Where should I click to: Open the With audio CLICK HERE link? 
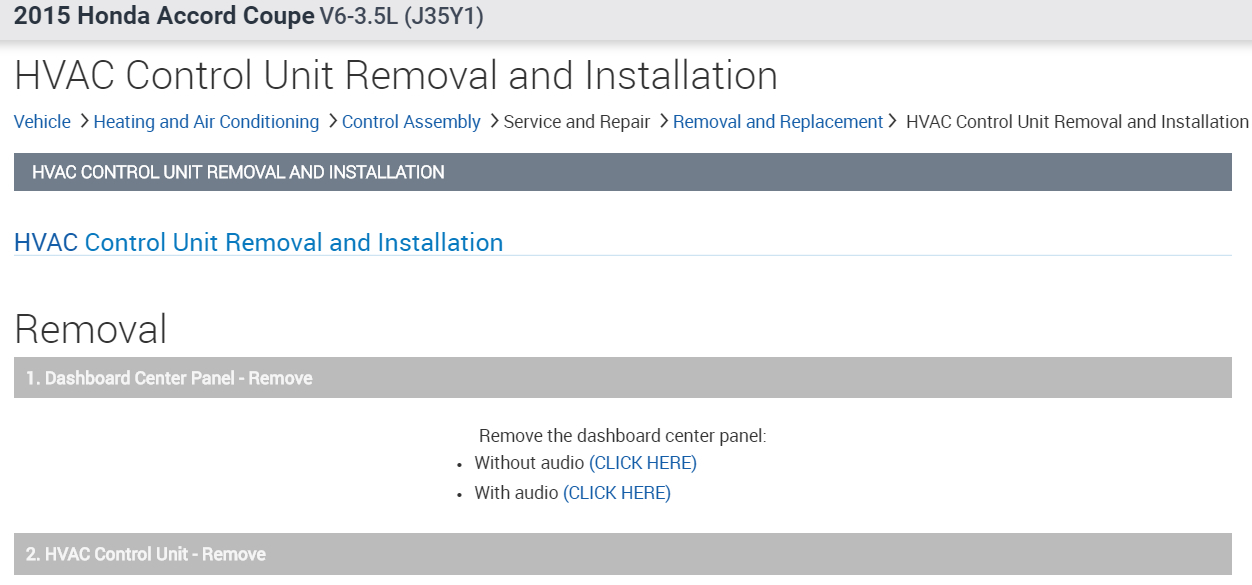[x=617, y=493]
